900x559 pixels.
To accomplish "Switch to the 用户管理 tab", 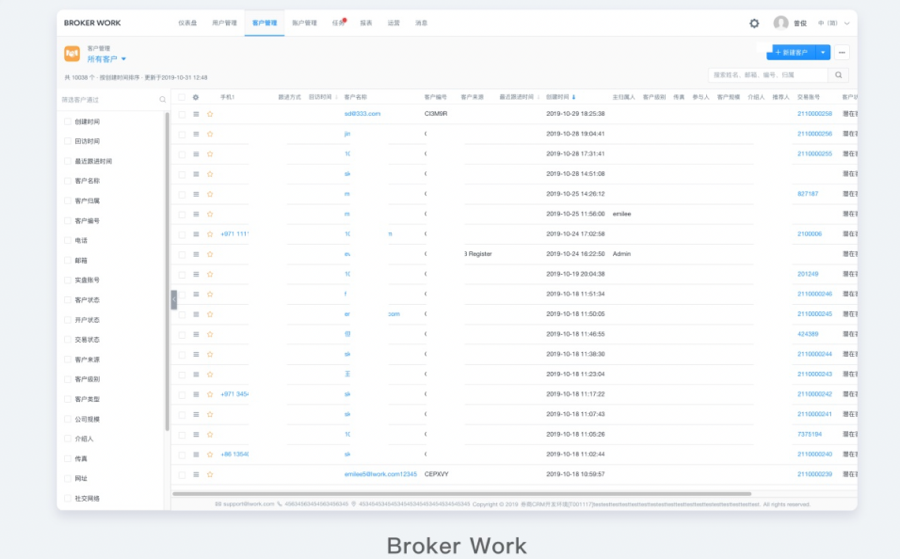I will (224, 23).
